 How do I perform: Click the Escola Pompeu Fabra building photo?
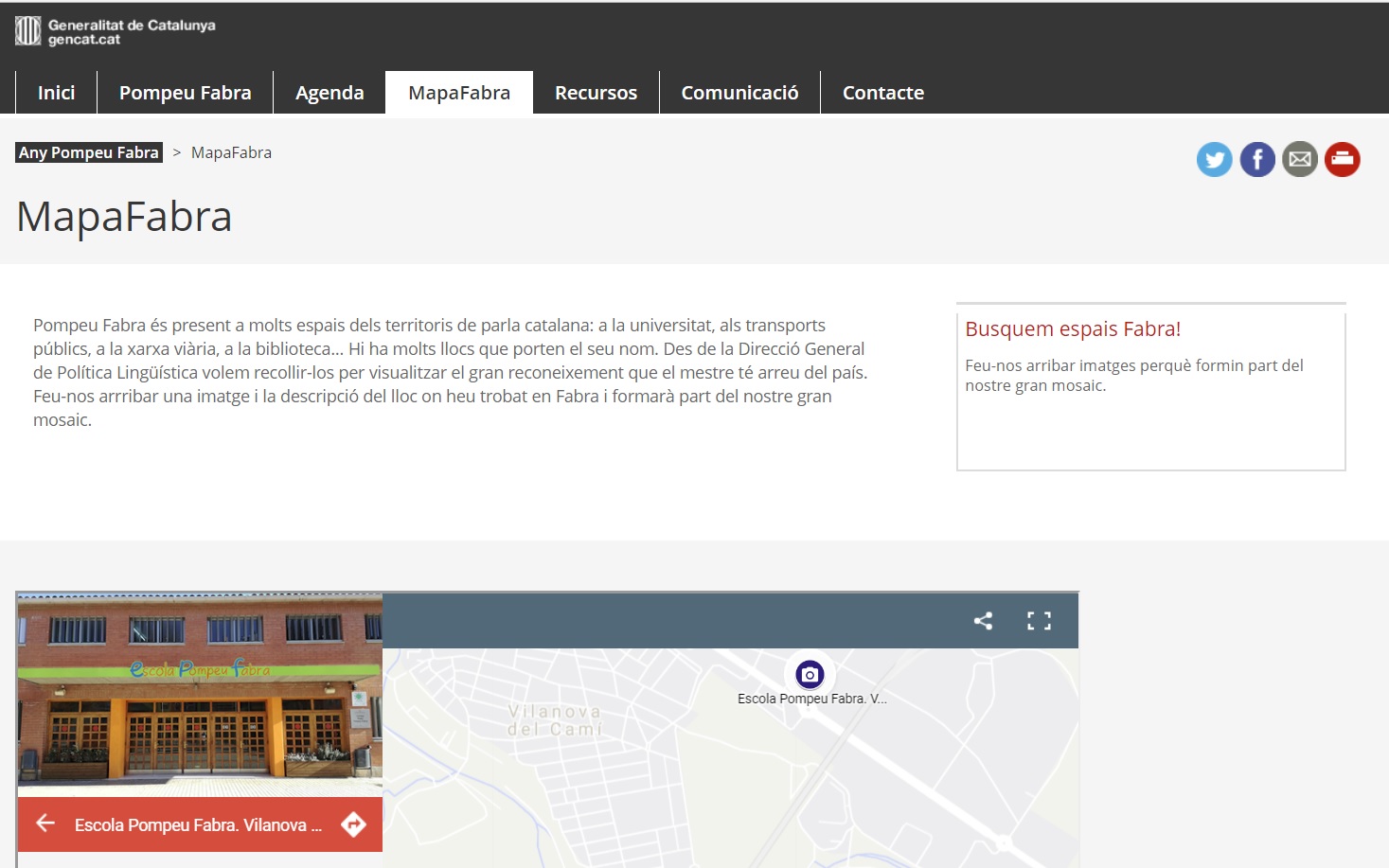point(200,696)
